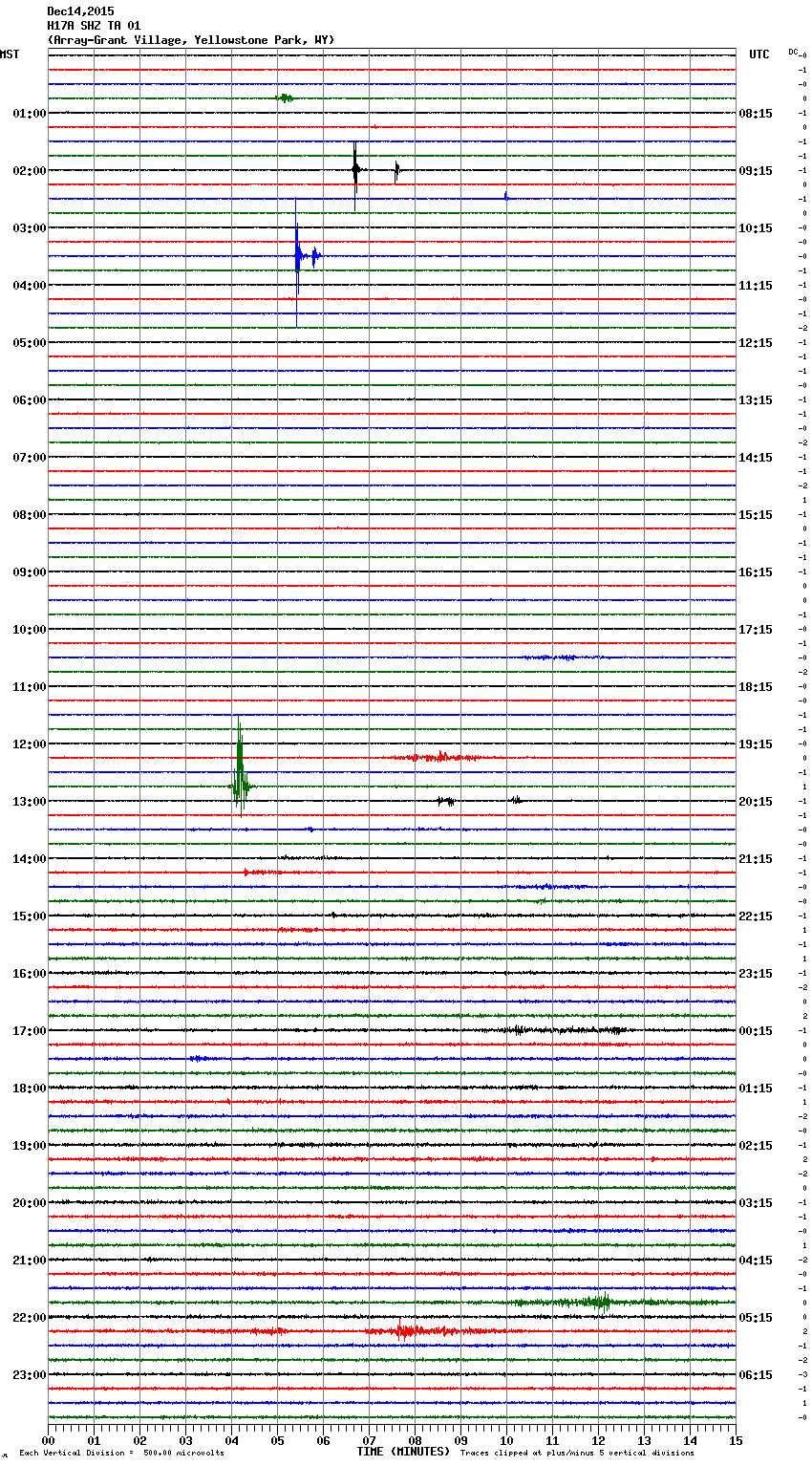812x1466 pixels.
Task: Click minute tick 10 on the bottom axis
Action: pyautogui.click(x=506, y=1439)
